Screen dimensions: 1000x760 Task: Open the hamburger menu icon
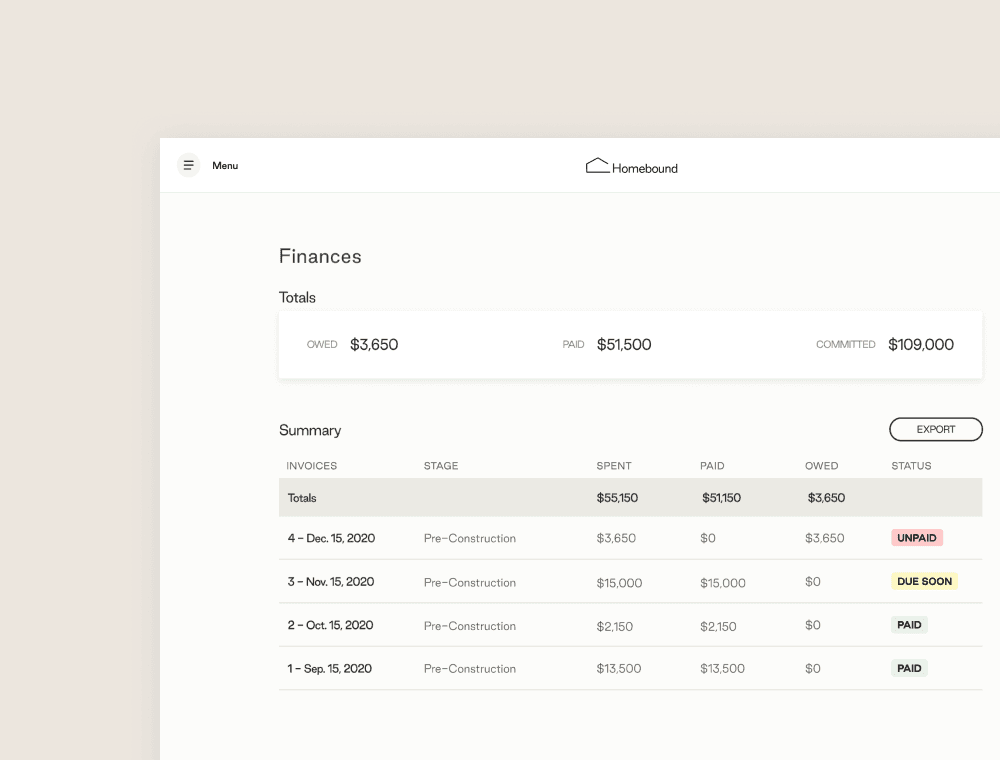tap(188, 165)
